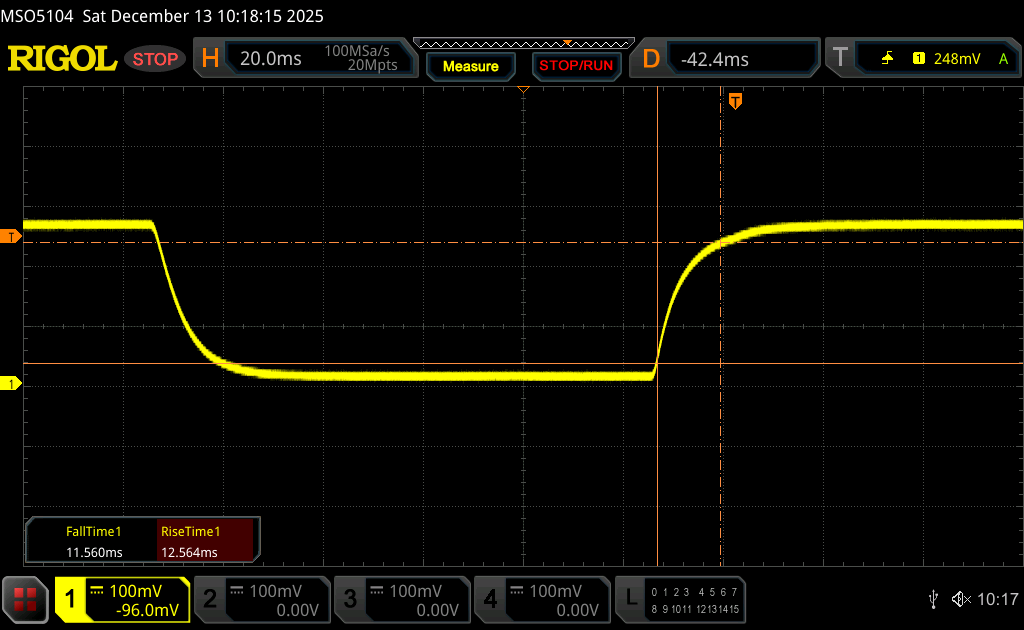Click the trigger level T marker on left edge
The width and height of the screenshot is (1024, 630).
(x=11, y=236)
